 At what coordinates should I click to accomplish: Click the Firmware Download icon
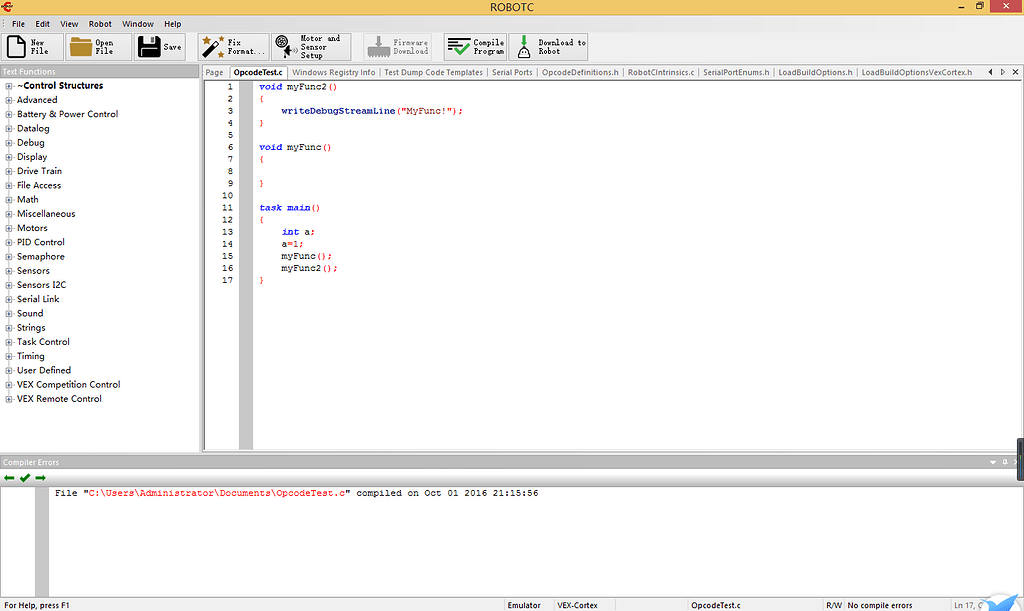coord(379,47)
